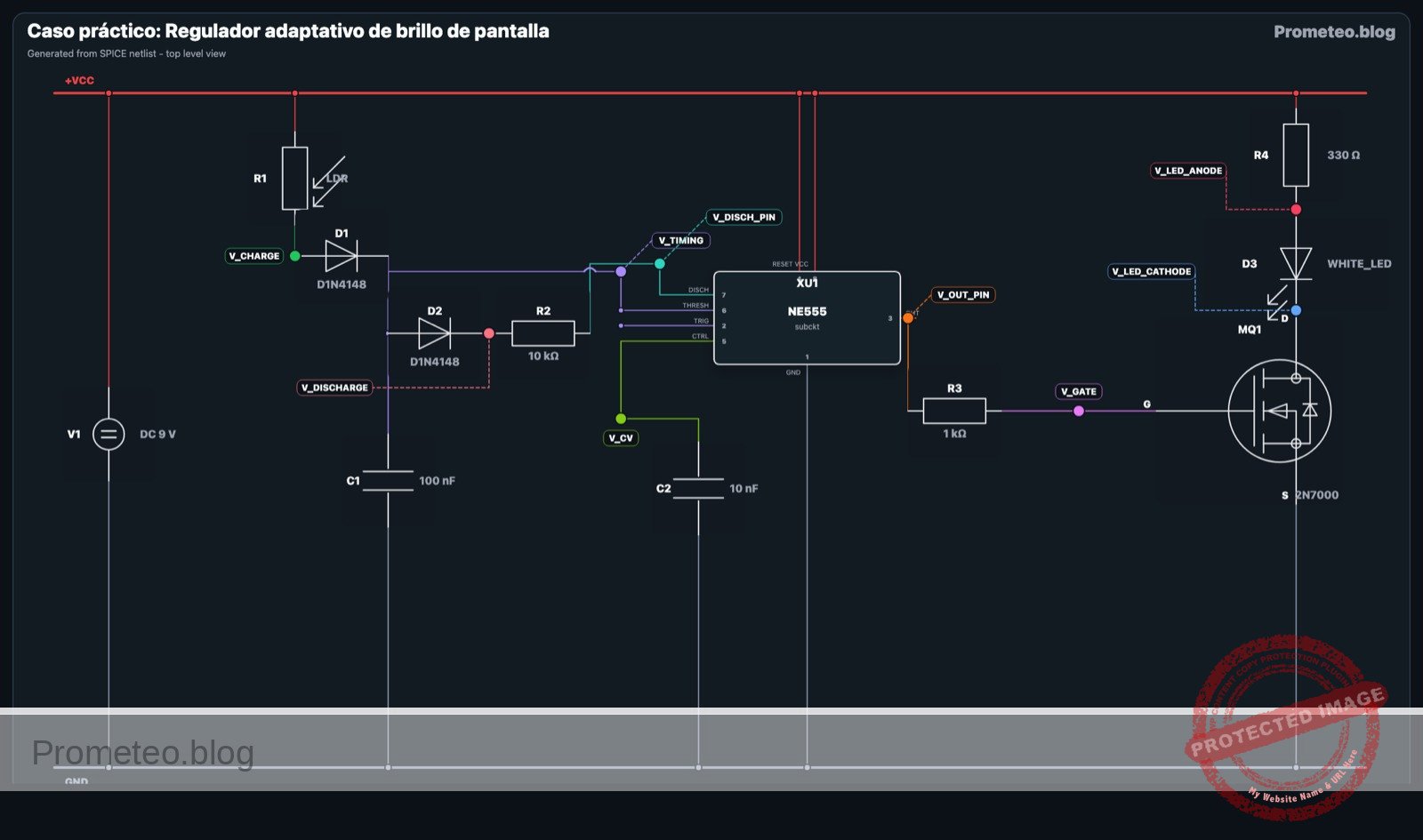Click the green V_CHARGE node dot
1423x840 pixels.
[x=295, y=256]
